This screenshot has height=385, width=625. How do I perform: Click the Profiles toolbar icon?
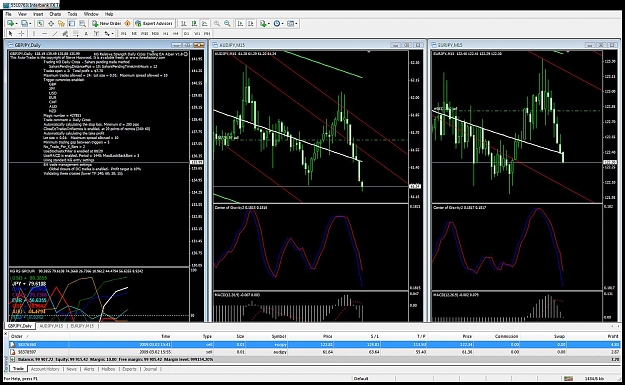tap(24, 24)
